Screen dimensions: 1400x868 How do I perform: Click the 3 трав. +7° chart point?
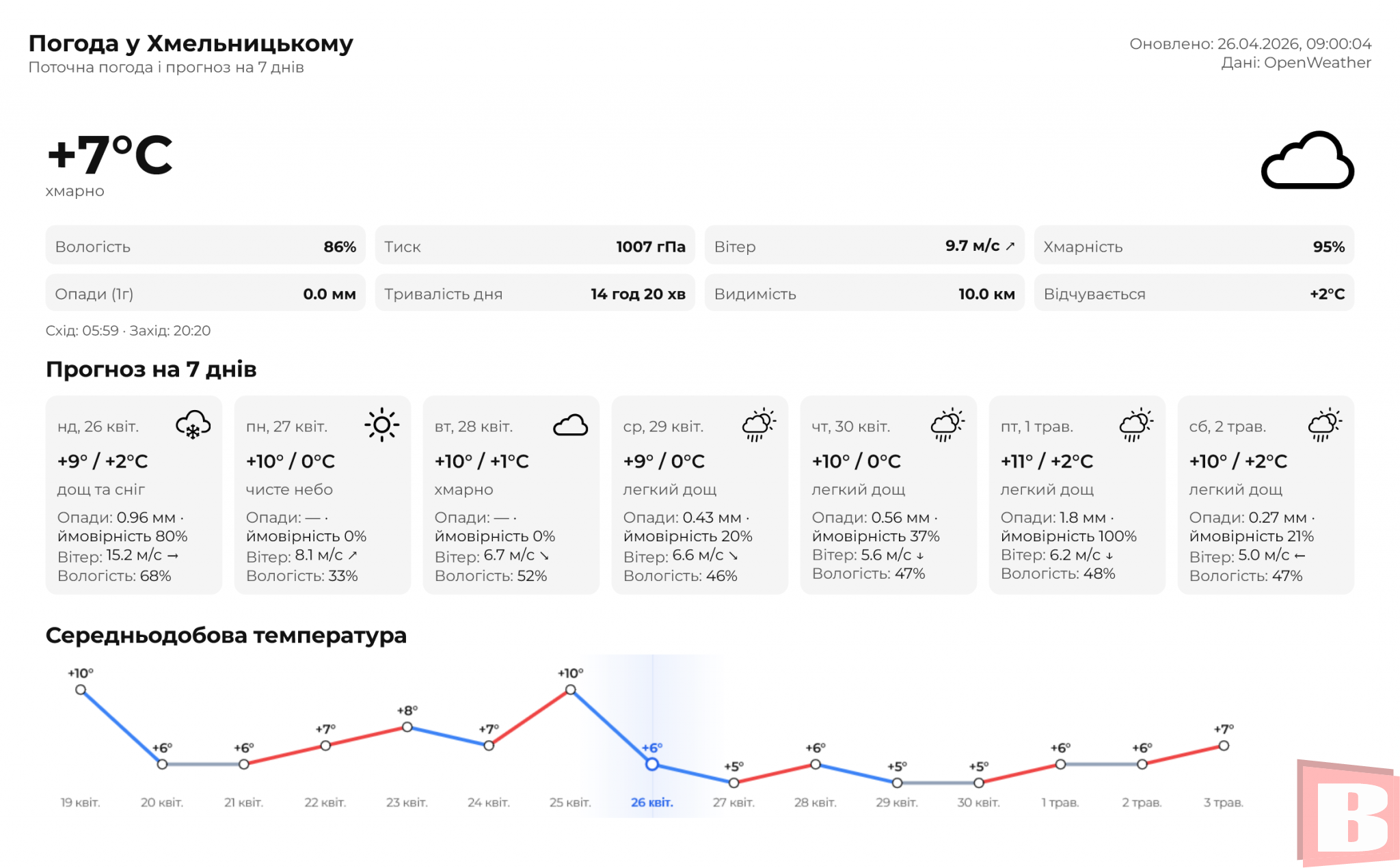(1224, 746)
